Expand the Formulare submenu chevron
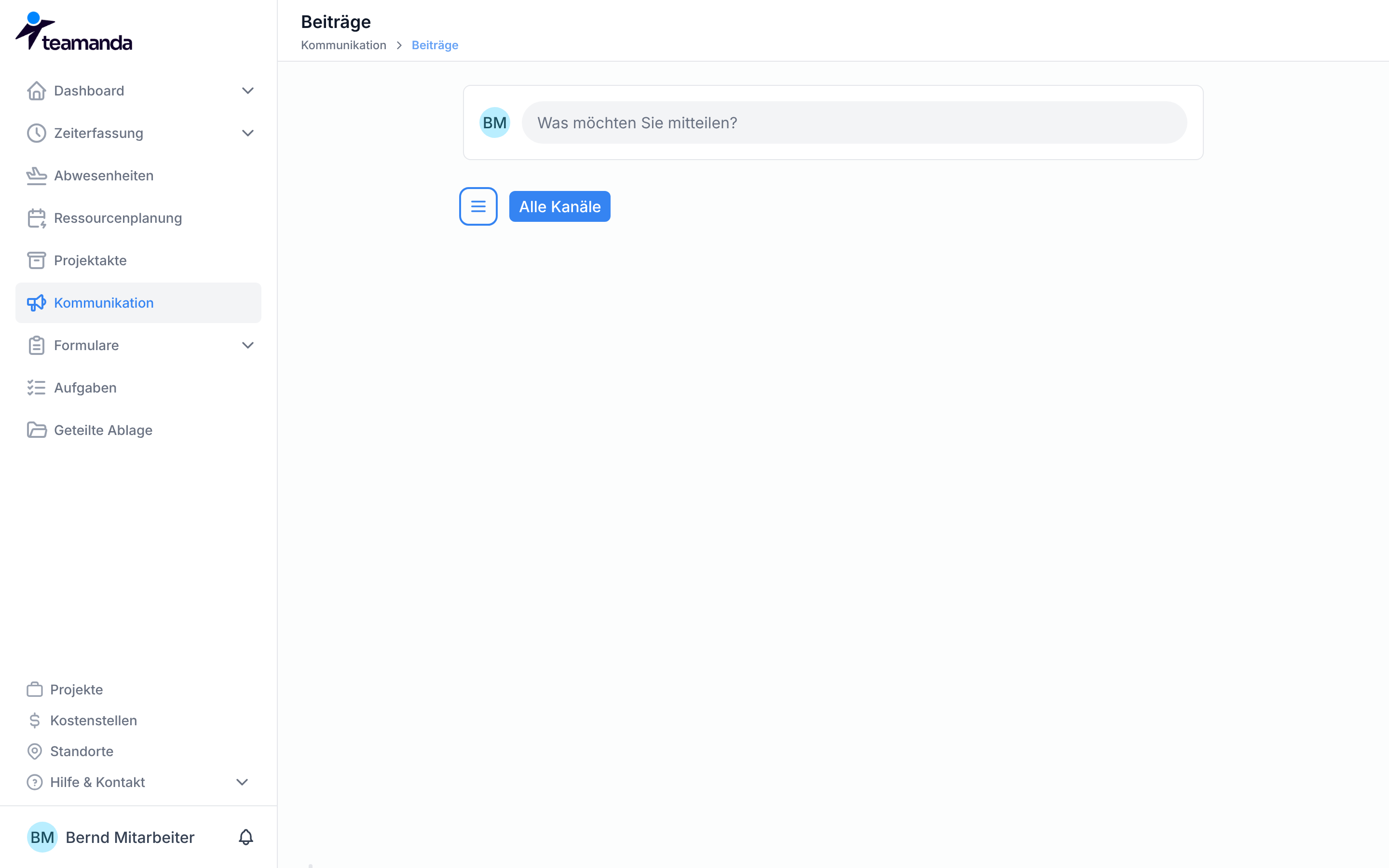 (x=248, y=346)
